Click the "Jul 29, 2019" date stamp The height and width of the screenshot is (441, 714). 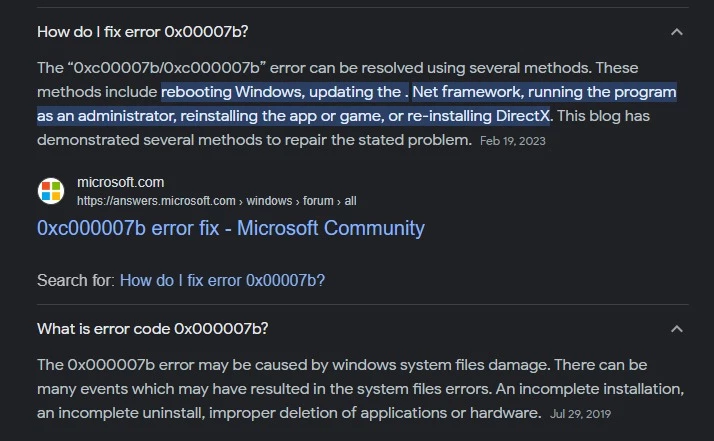pyautogui.click(x=581, y=414)
